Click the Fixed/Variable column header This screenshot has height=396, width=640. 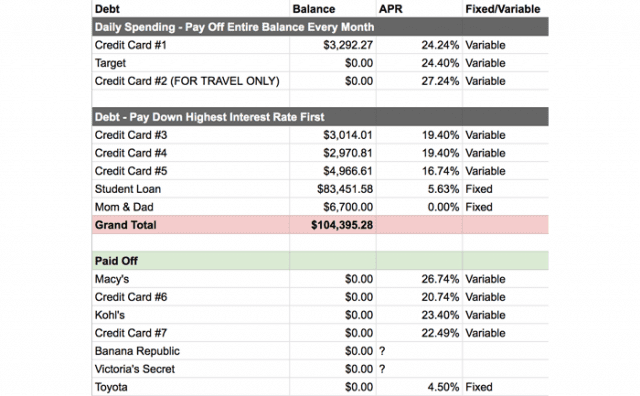click(505, 9)
